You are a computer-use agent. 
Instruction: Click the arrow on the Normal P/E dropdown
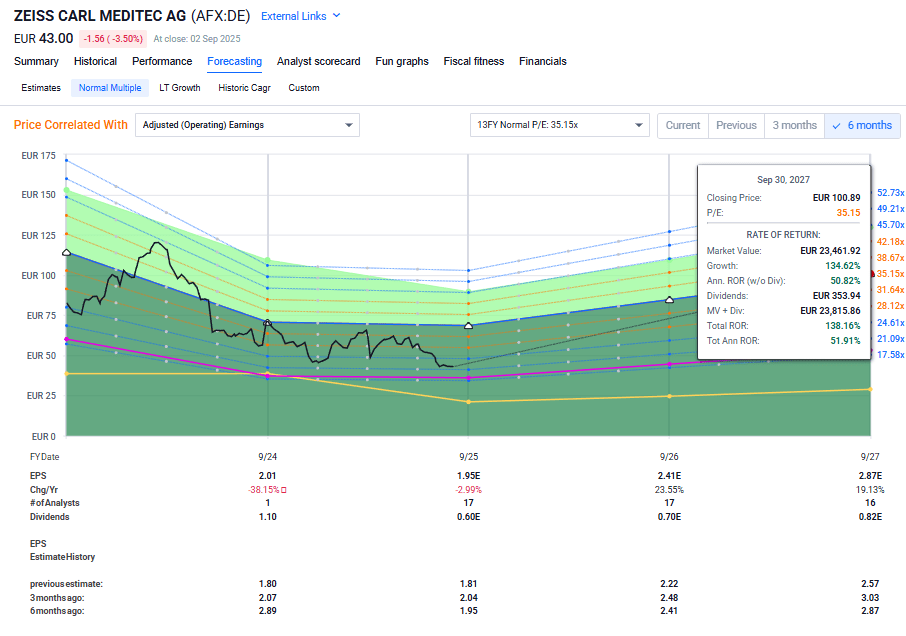638,126
